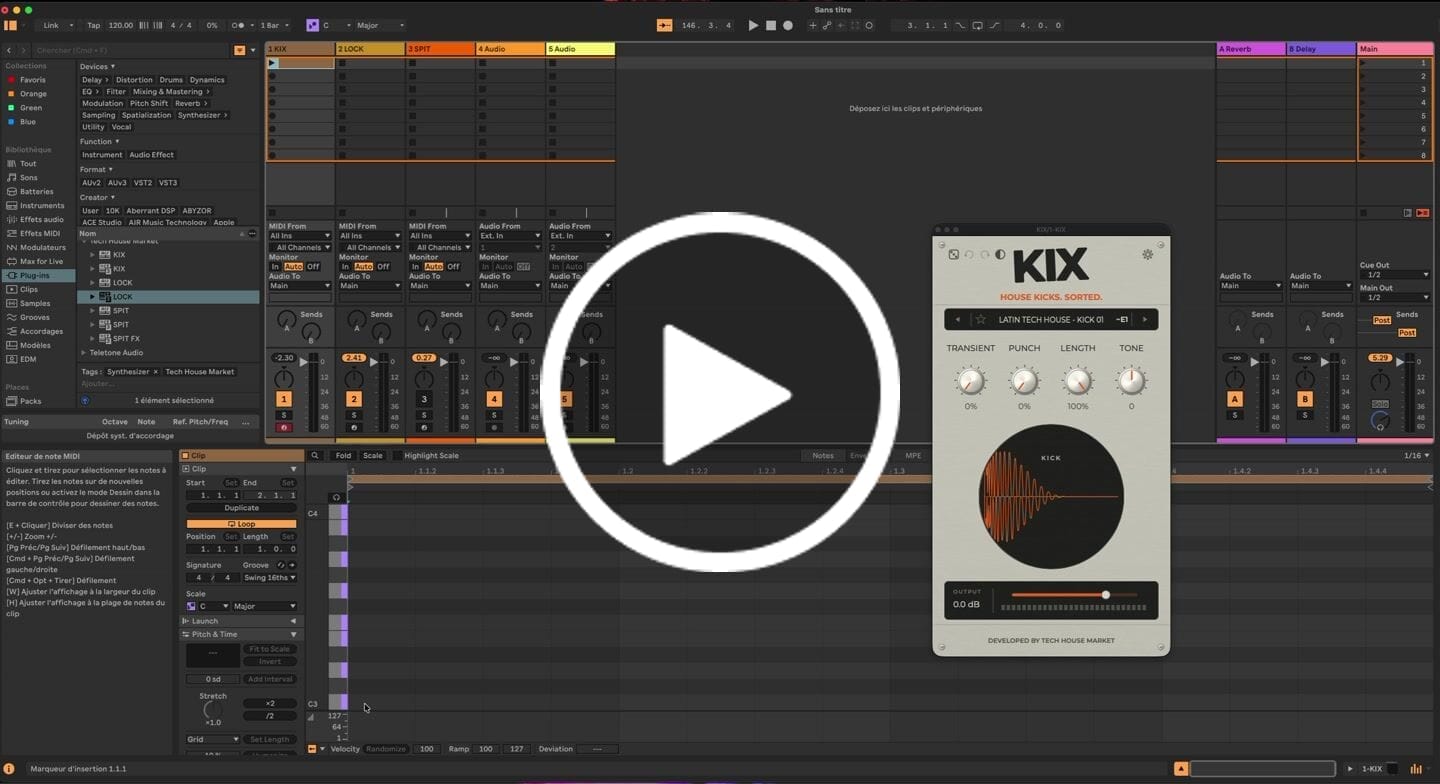Screen dimensions: 1440x784
Task: Open the Swing 16ths groove dropdown
Action: coord(270,578)
